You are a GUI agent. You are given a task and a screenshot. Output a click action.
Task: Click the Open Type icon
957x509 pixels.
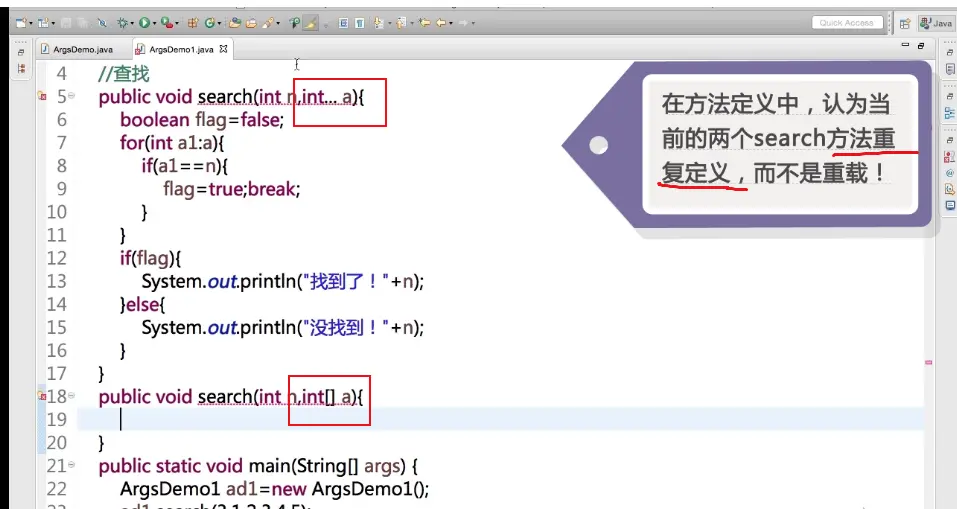point(235,23)
